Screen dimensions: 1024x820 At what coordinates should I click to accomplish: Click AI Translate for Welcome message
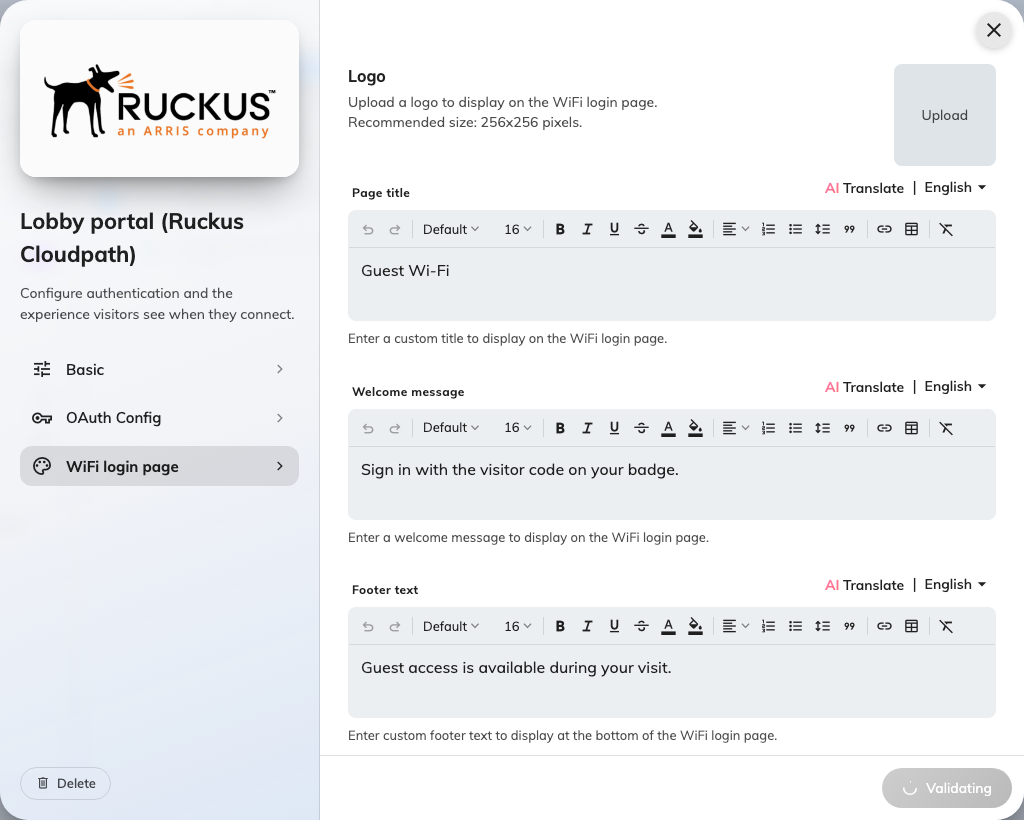tap(864, 387)
